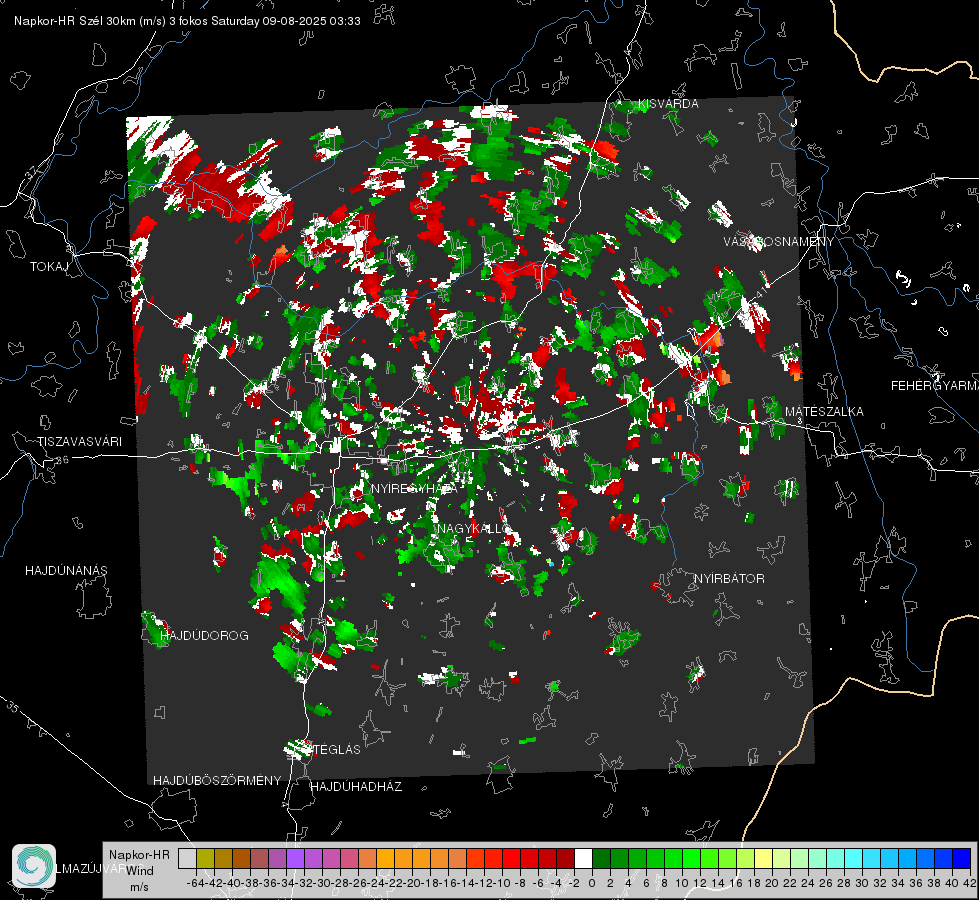
Task: Click the m/s unit label in legend
Action: [139, 887]
